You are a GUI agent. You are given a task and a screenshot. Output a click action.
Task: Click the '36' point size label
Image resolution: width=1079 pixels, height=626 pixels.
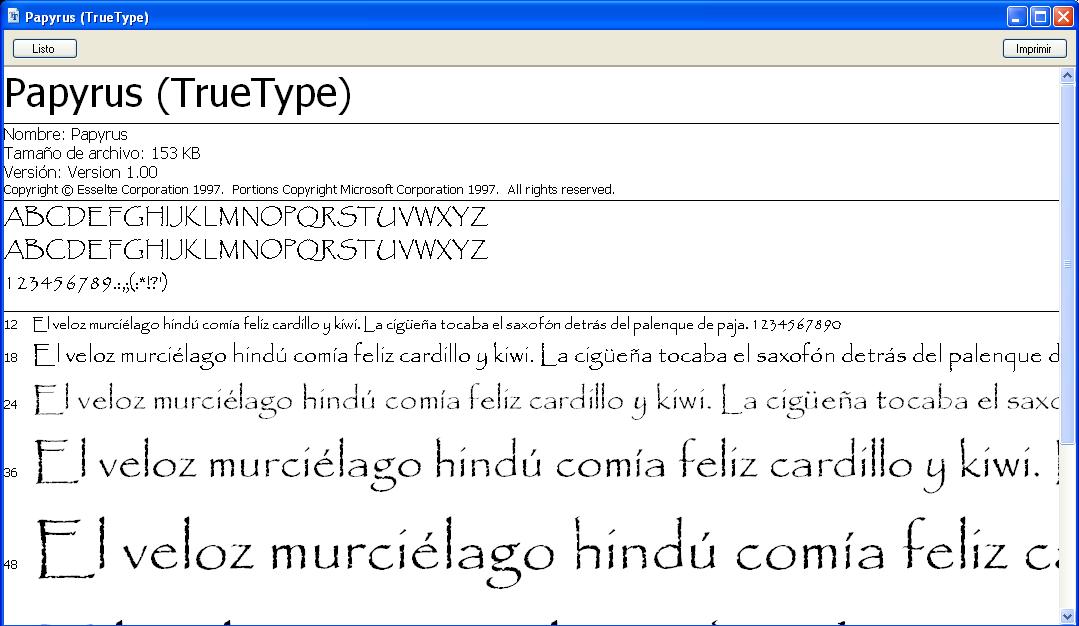(11, 473)
